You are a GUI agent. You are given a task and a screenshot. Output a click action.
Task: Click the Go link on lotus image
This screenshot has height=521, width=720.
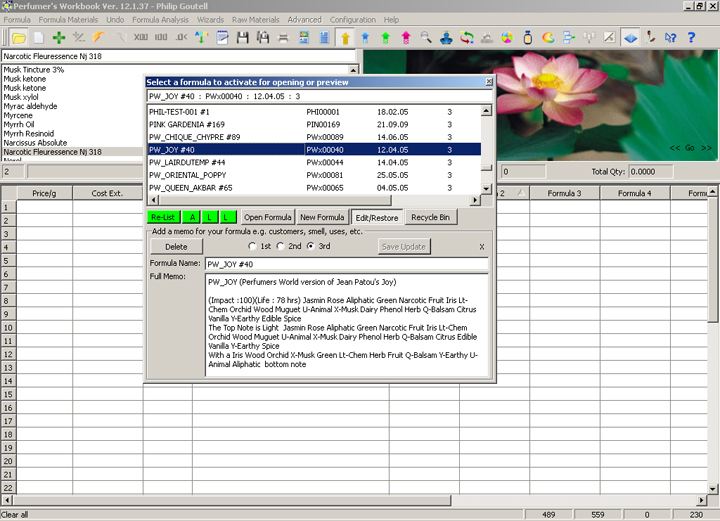(690, 148)
